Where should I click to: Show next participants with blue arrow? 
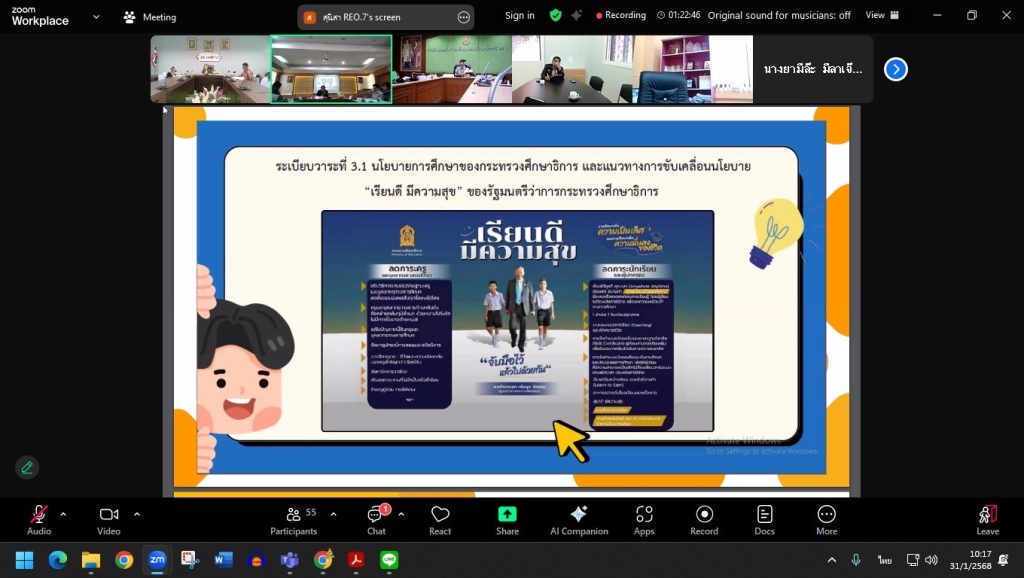coord(895,69)
